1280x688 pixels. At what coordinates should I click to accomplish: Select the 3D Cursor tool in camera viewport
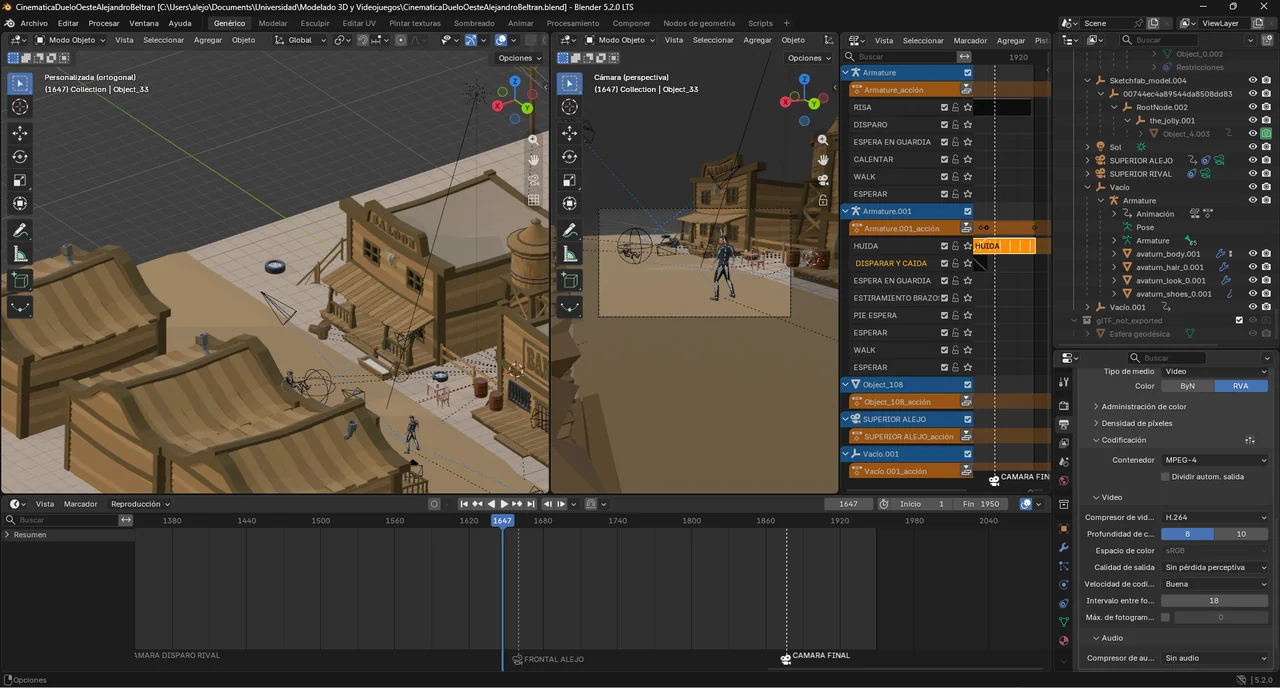point(569,107)
